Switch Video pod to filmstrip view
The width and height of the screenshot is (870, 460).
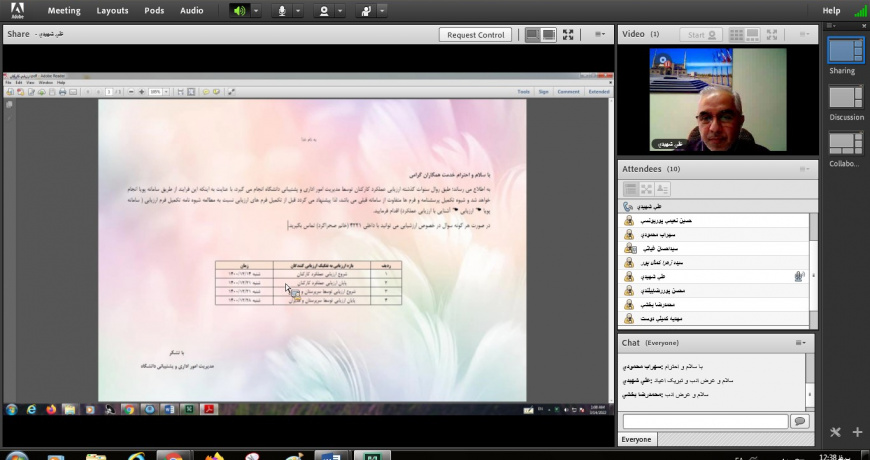click(752, 34)
